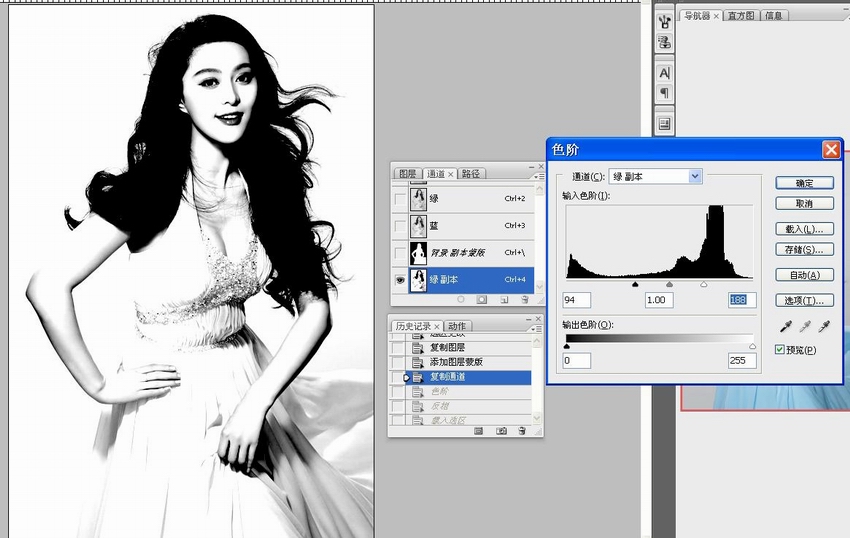The width and height of the screenshot is (850, 538).
Task: Show the 蓝 channel visibility box
Action: coord(400,226)
